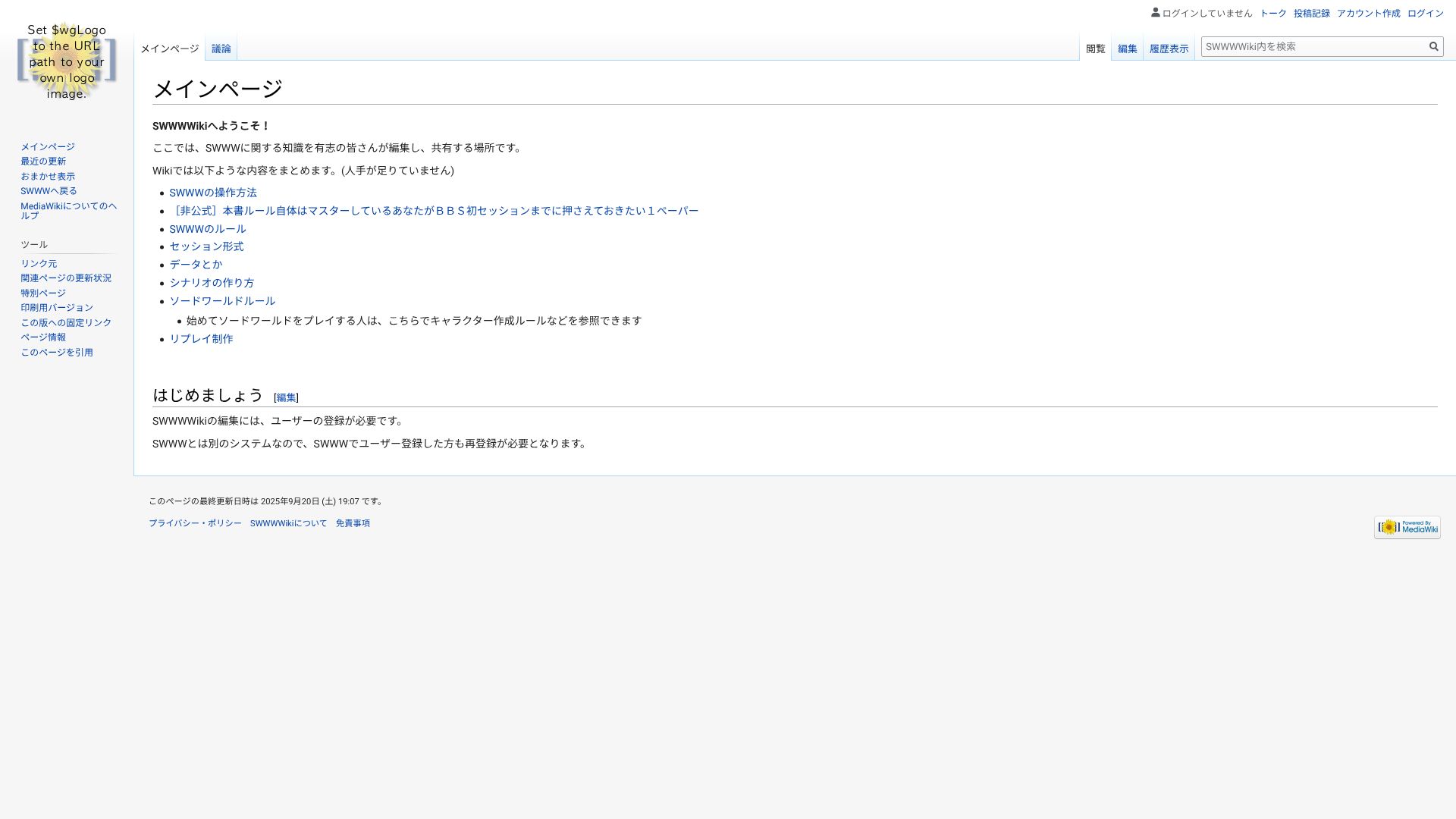Click ログイン at the top right
Screen dimensions: 1456x819
[x=1426, y=13]
